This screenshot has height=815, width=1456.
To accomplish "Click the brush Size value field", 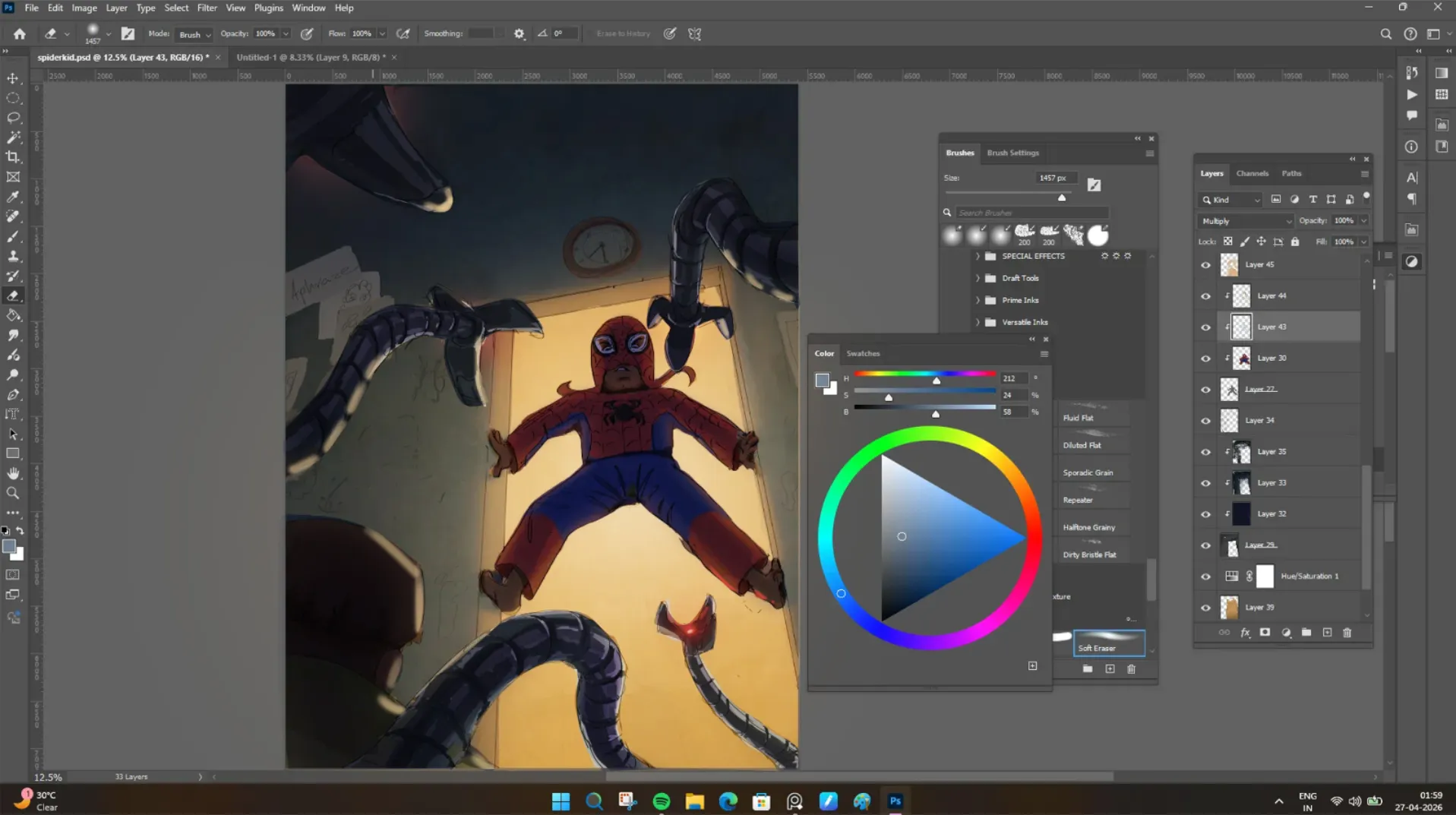I will coord(1054,178).
